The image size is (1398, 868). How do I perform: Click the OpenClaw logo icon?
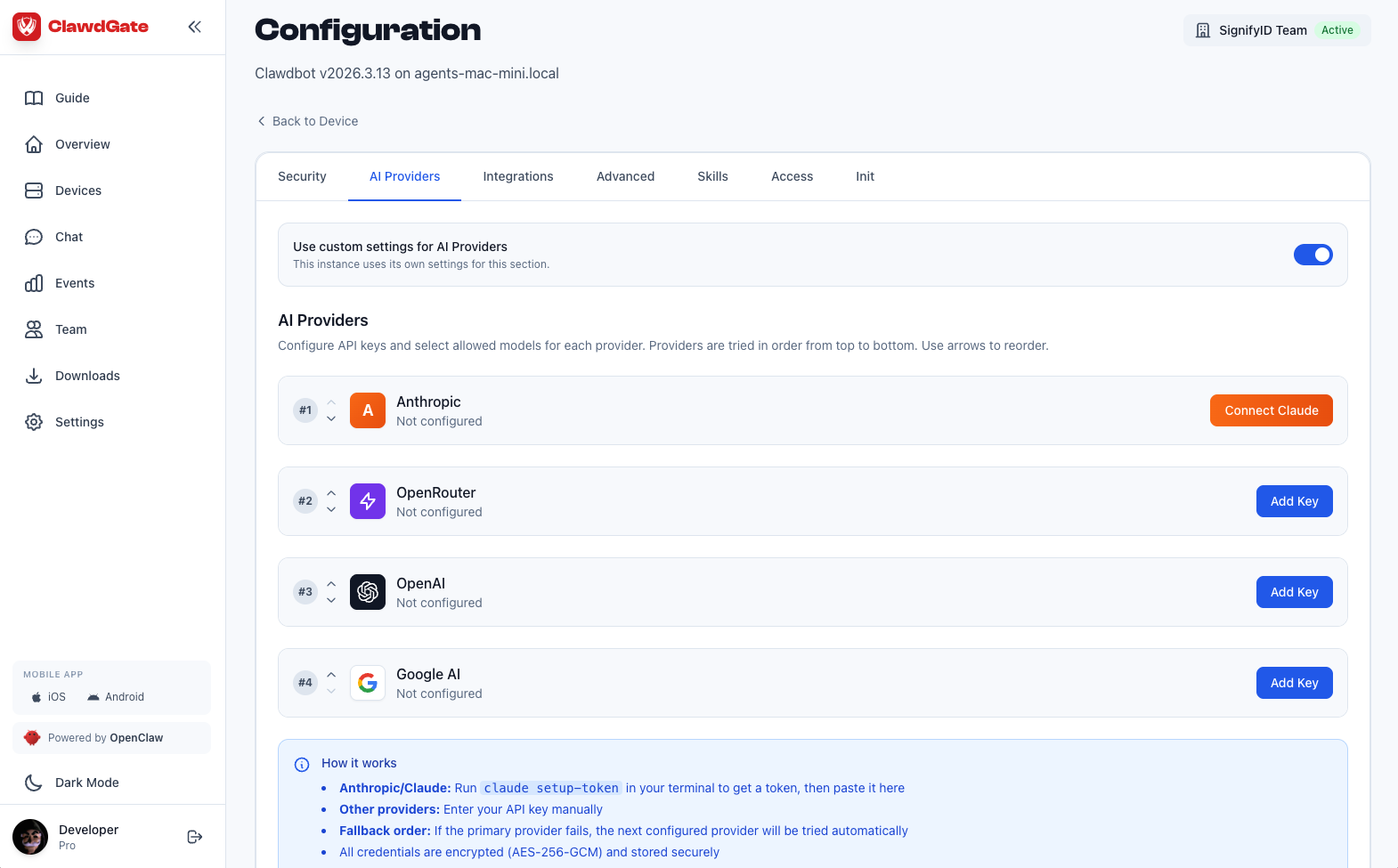(32, 738)
